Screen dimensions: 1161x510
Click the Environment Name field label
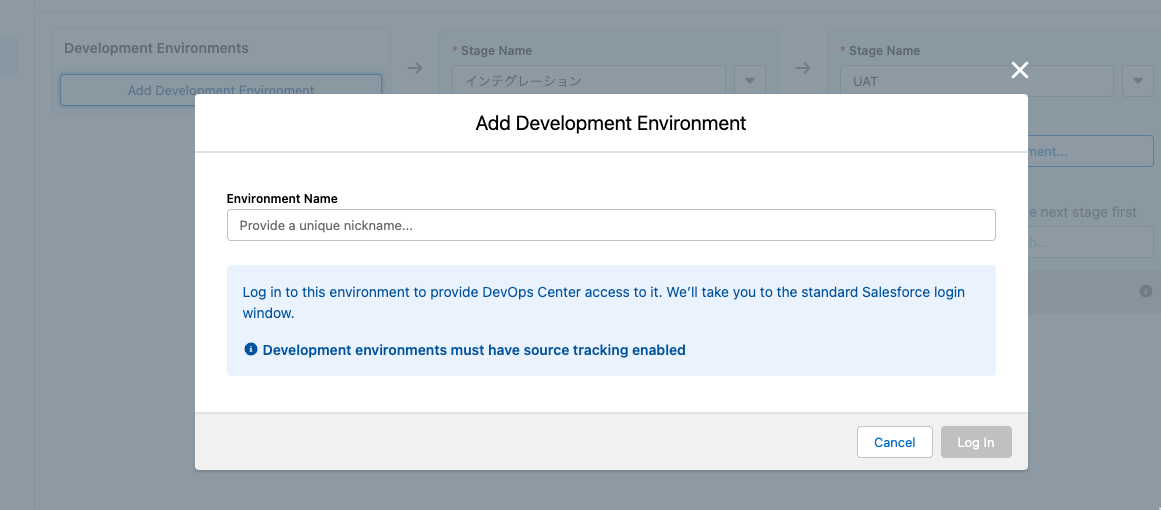point(282,199)
